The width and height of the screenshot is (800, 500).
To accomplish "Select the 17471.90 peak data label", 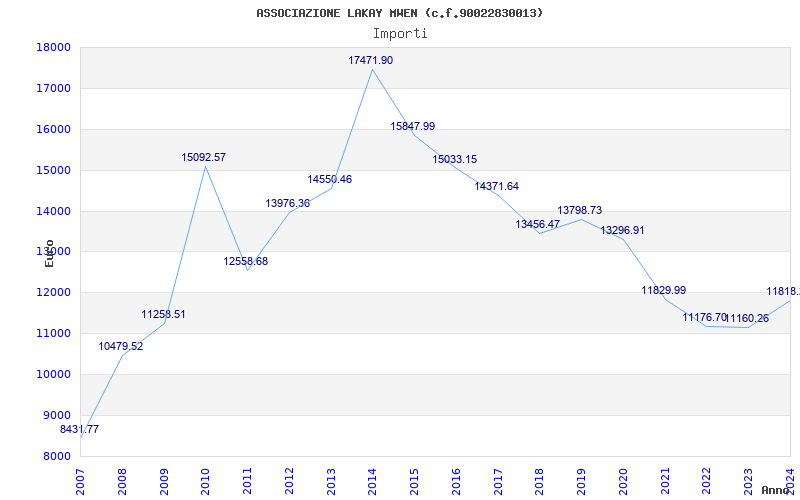I will (371, 60).
